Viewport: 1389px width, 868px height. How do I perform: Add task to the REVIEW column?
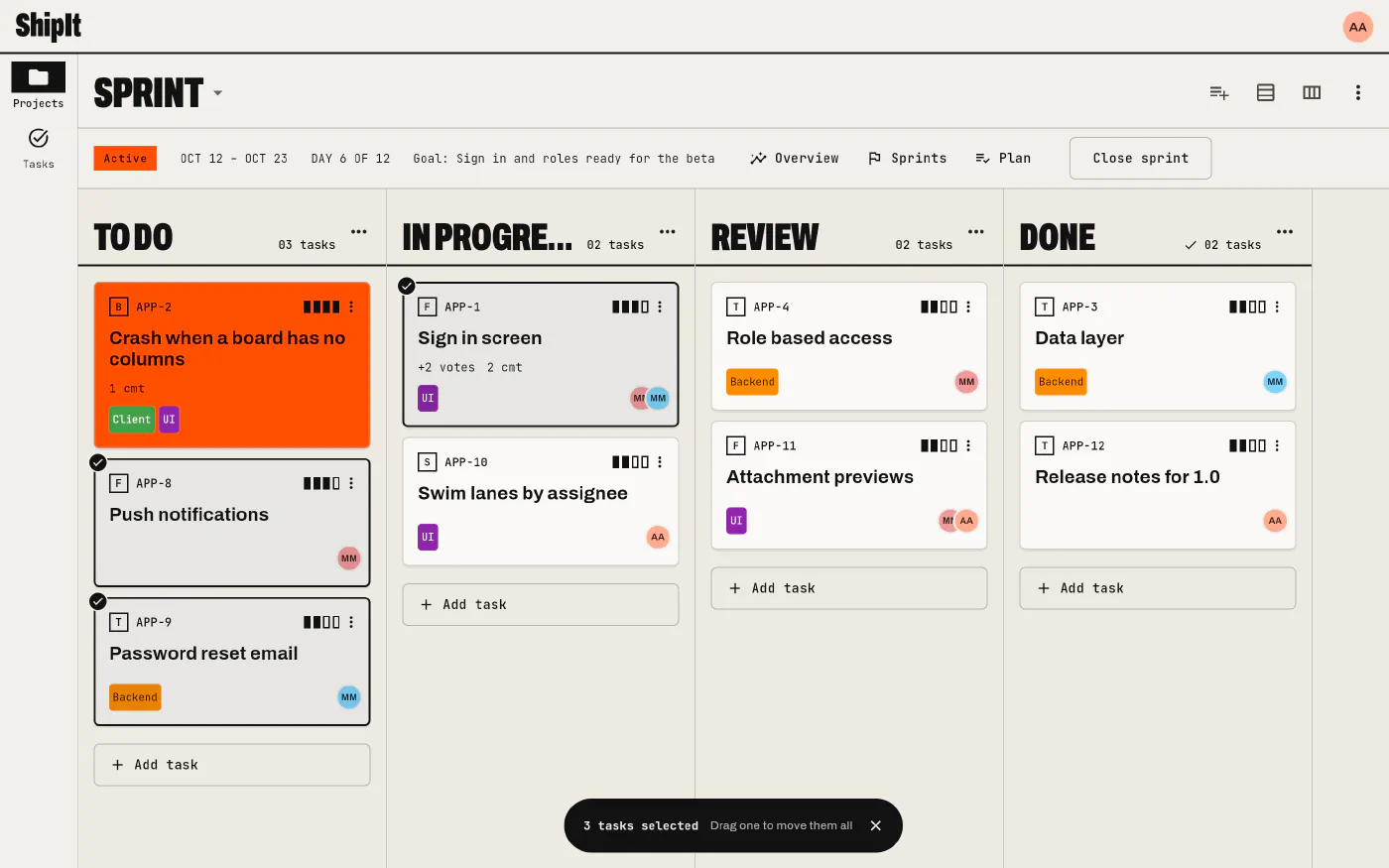849,588
